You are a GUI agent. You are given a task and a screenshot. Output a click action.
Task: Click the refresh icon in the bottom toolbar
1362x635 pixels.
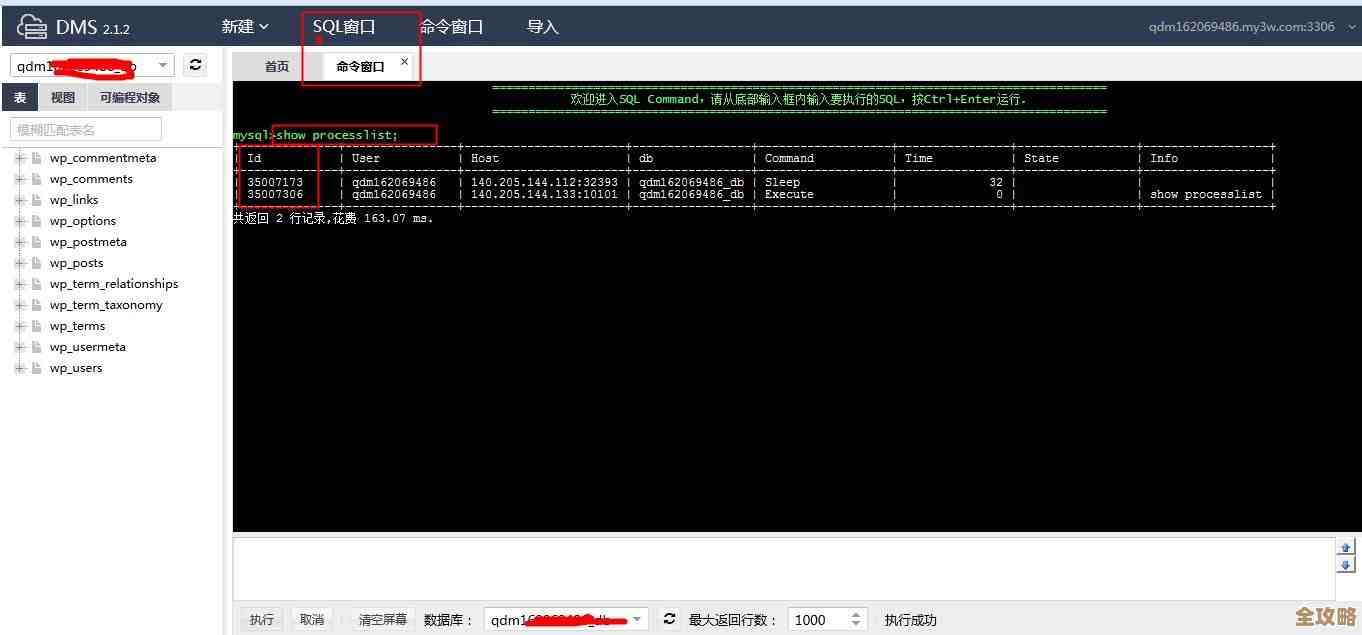(669, 618)
